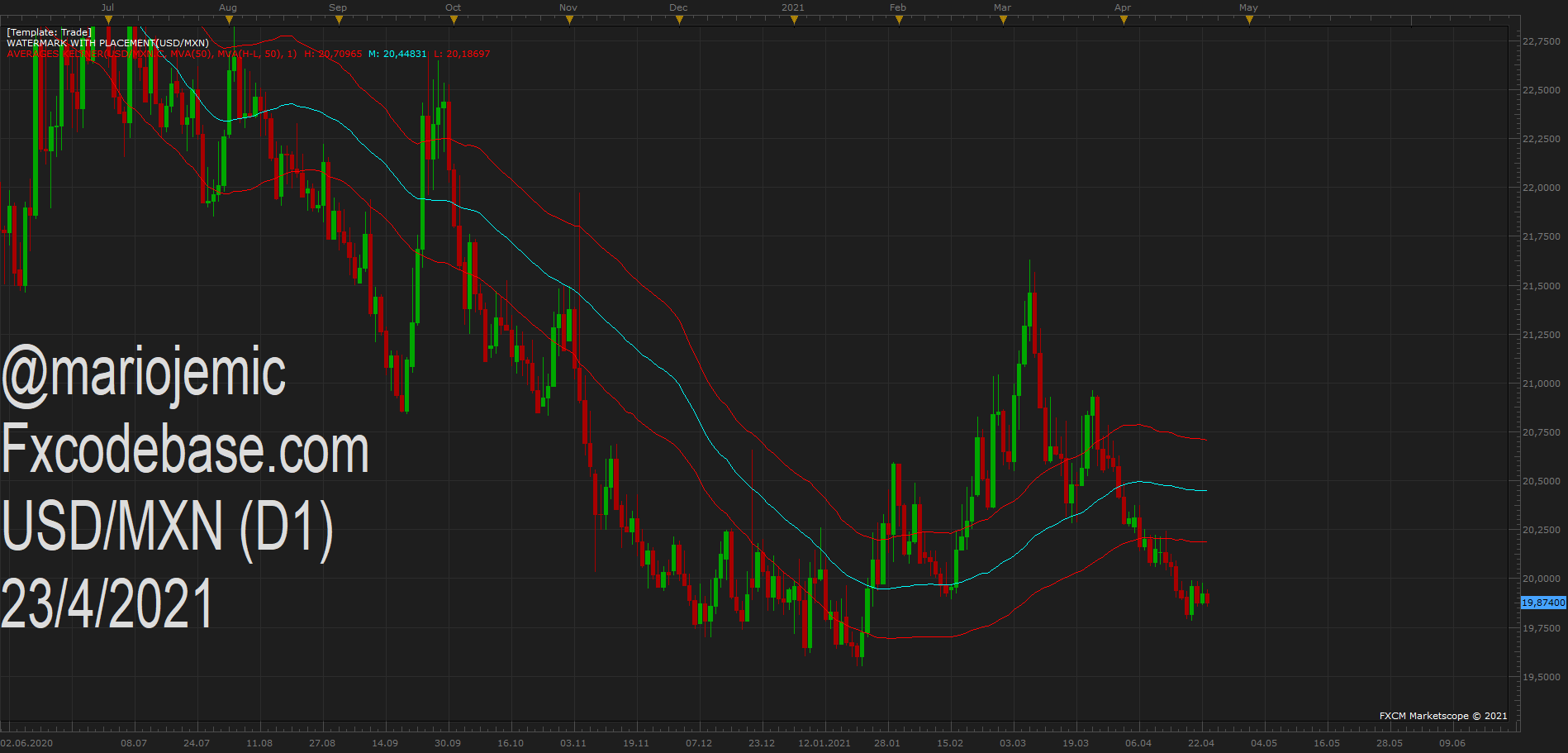
Task: Click the Dec month marker on the top timeline
Action: click(678, 7)
